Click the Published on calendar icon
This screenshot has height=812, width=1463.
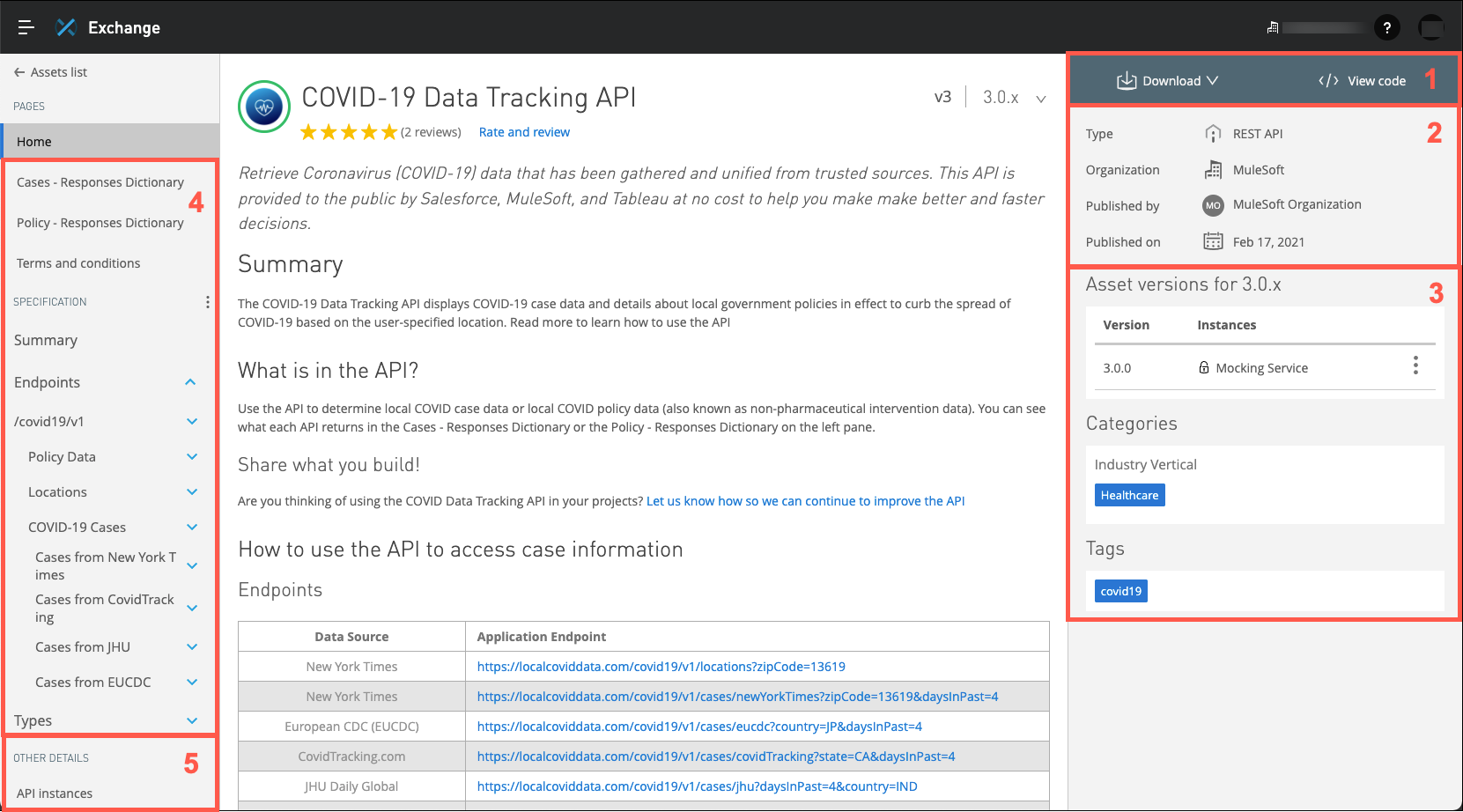[1213, 241]
